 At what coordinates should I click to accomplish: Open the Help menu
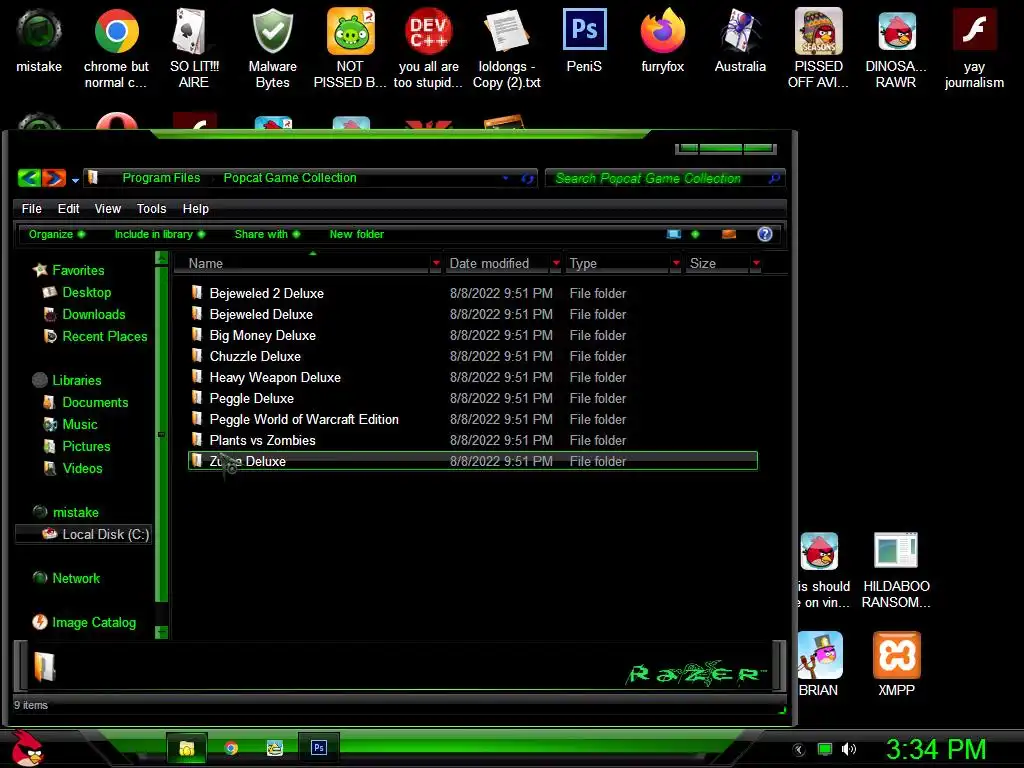coord(196,209)
